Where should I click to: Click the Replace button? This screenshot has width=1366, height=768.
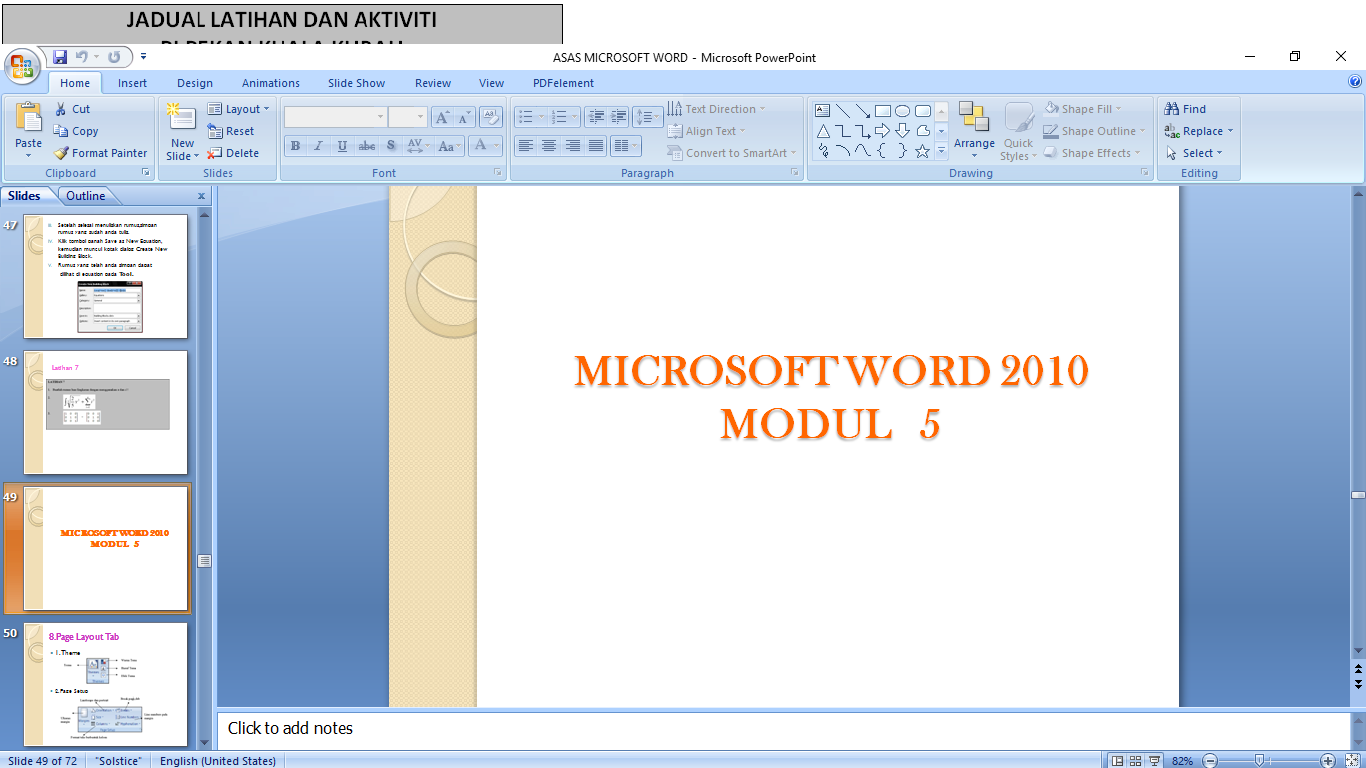tap(1199, 131)
